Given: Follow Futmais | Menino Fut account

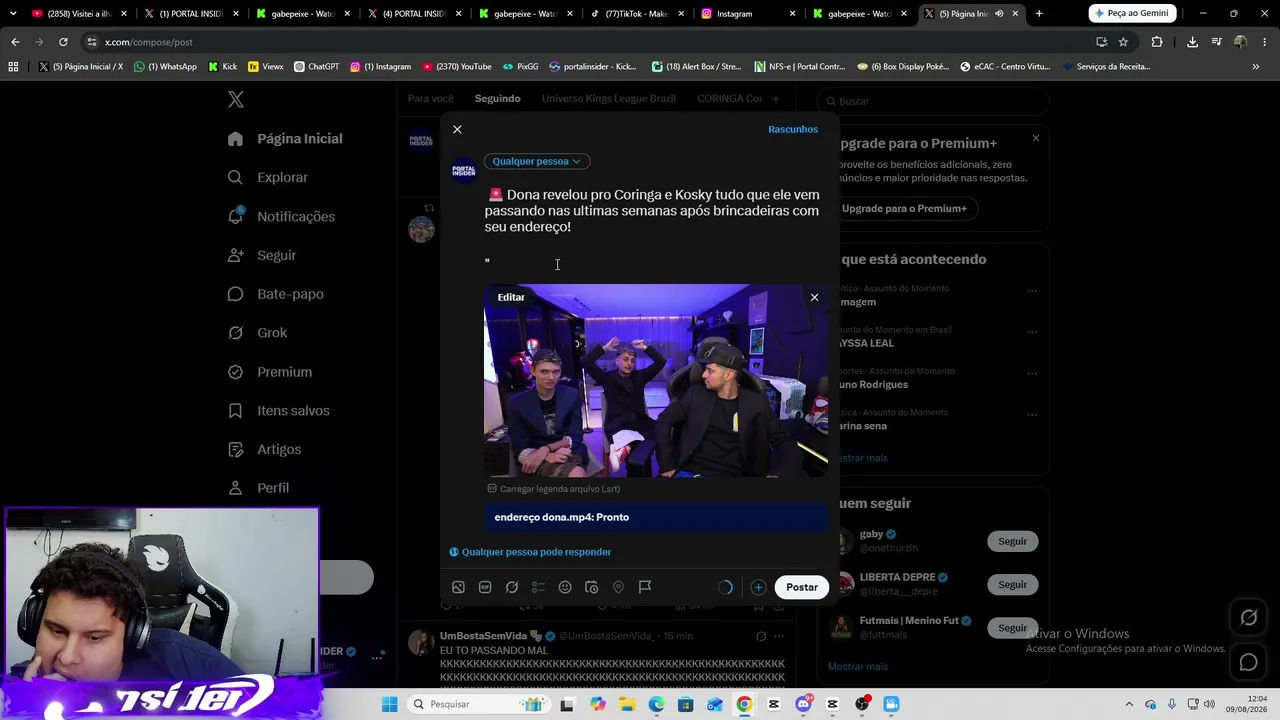Looking at the screenshot, I should point(1012,628).
